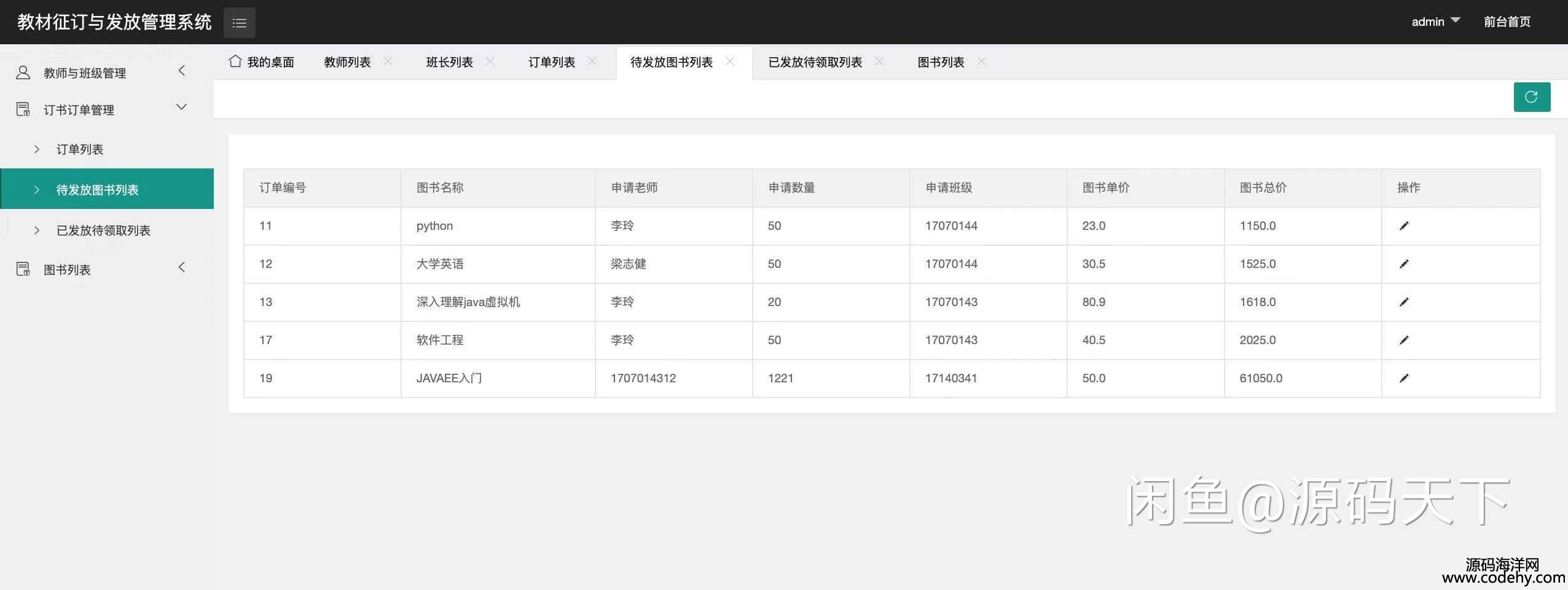Screen dimensions: 1568x590
Task: Edit order 13 pencil icon
Action: pos(1404,302)
